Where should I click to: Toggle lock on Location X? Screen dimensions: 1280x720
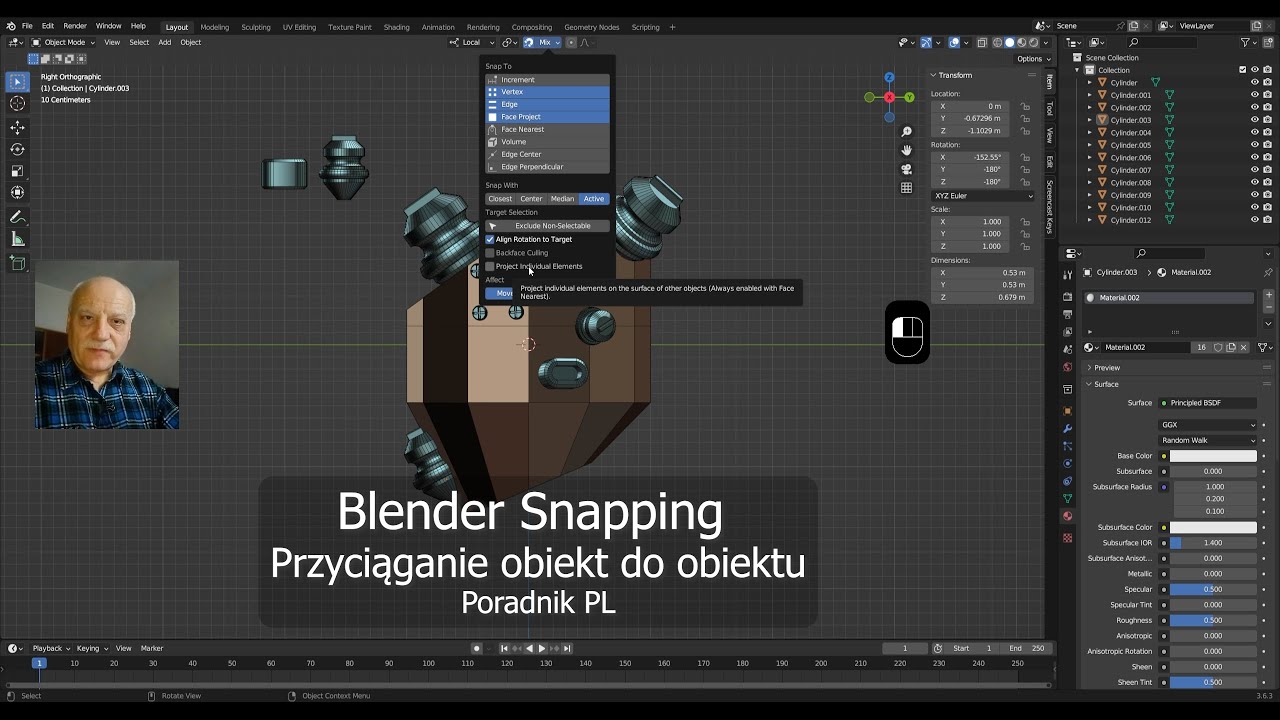[x=1025, y=106]
